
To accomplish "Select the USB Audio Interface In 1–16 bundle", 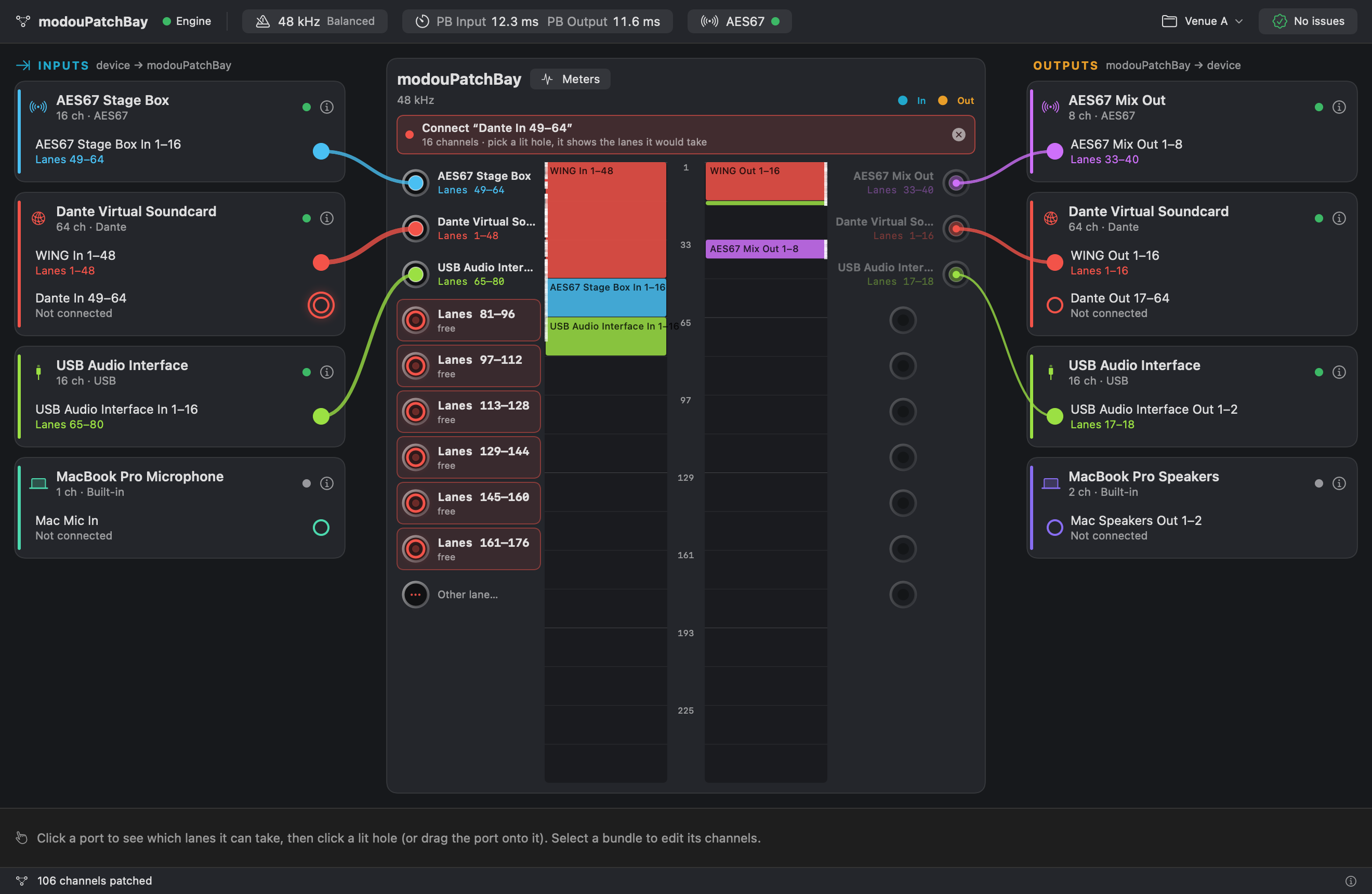I will click(x=606, y=336).
